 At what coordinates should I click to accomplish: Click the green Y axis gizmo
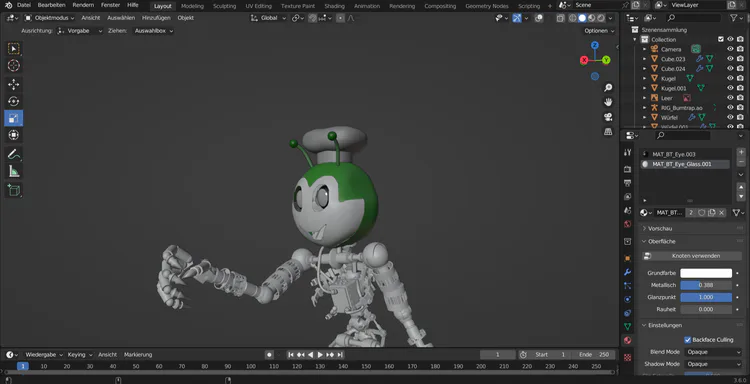606,60
